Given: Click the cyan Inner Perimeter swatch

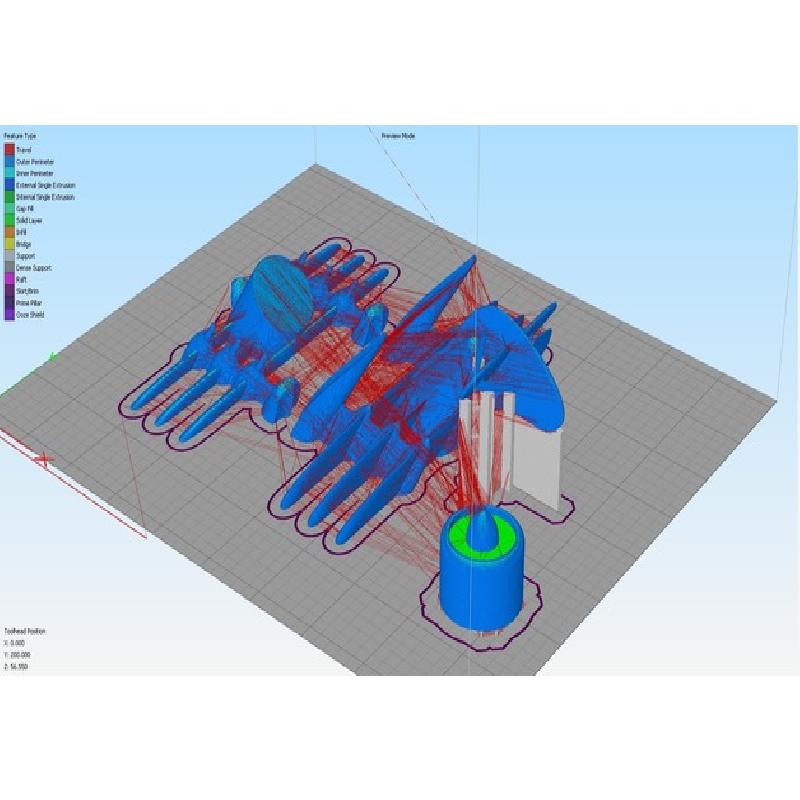Looking at the screenshot, I should click(10, 173).
